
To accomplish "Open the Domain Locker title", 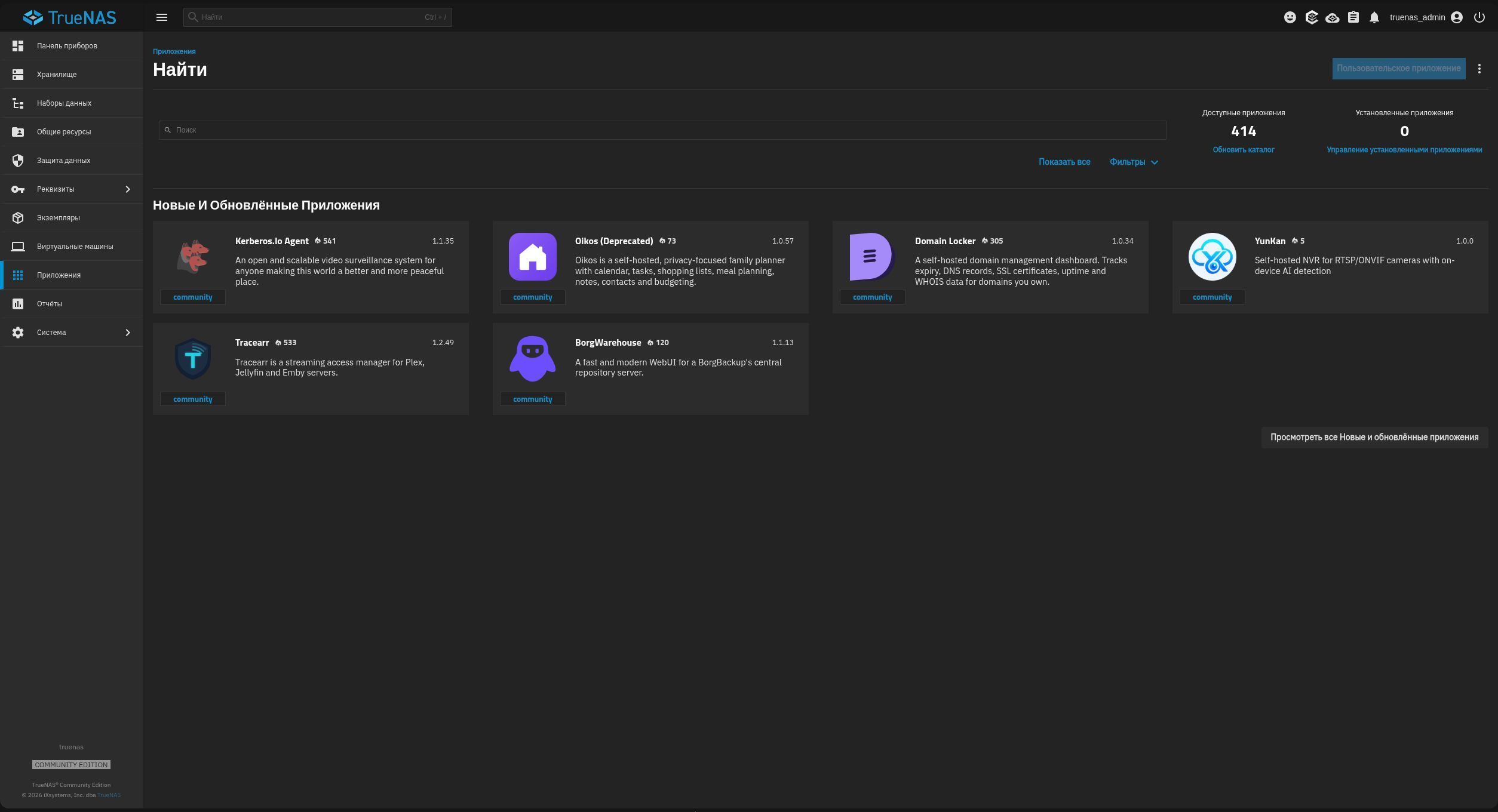I will click(945, 241).
